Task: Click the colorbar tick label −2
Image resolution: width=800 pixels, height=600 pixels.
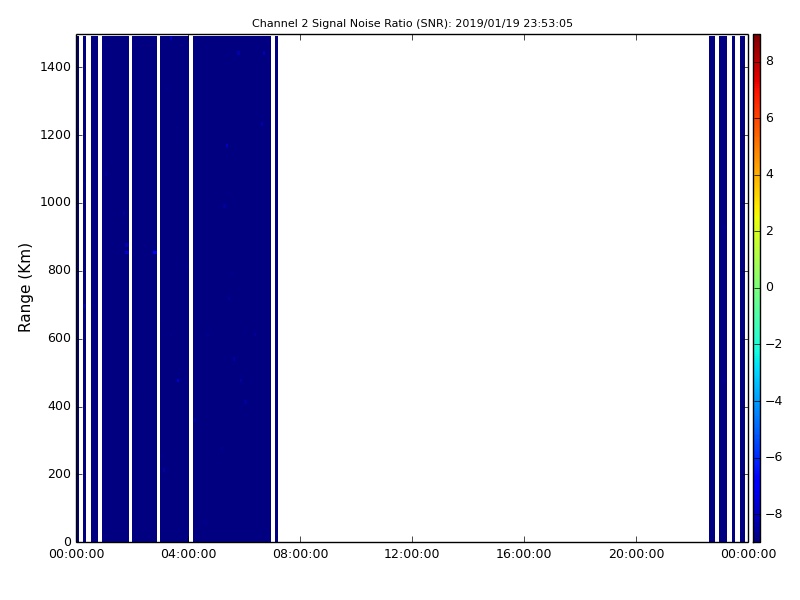Action: coord(774,344)
